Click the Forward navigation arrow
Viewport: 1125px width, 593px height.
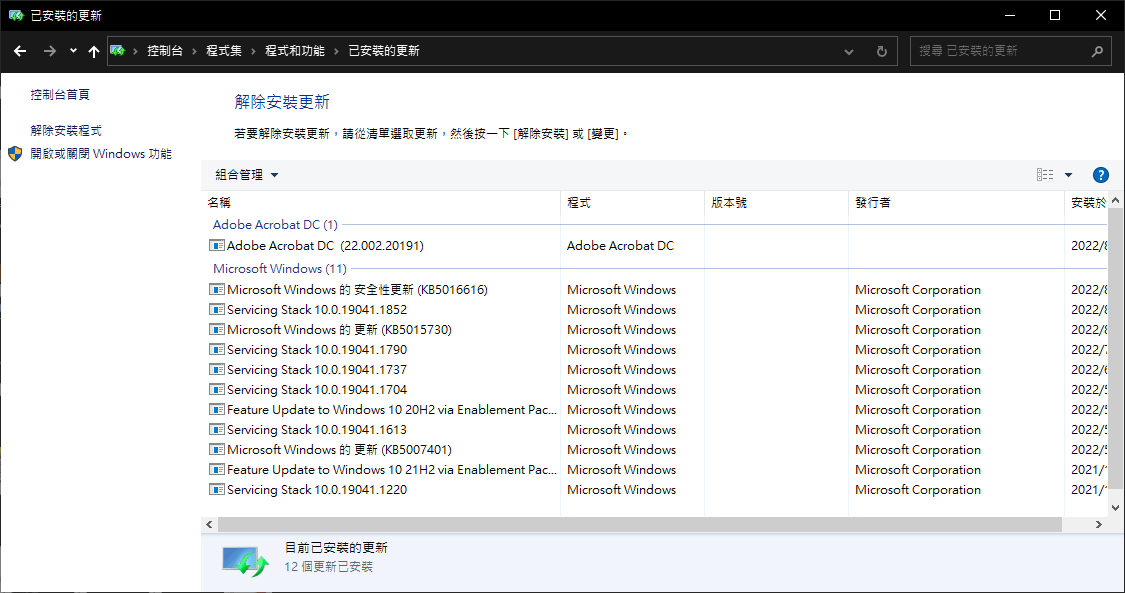click(x=50, y=51)
